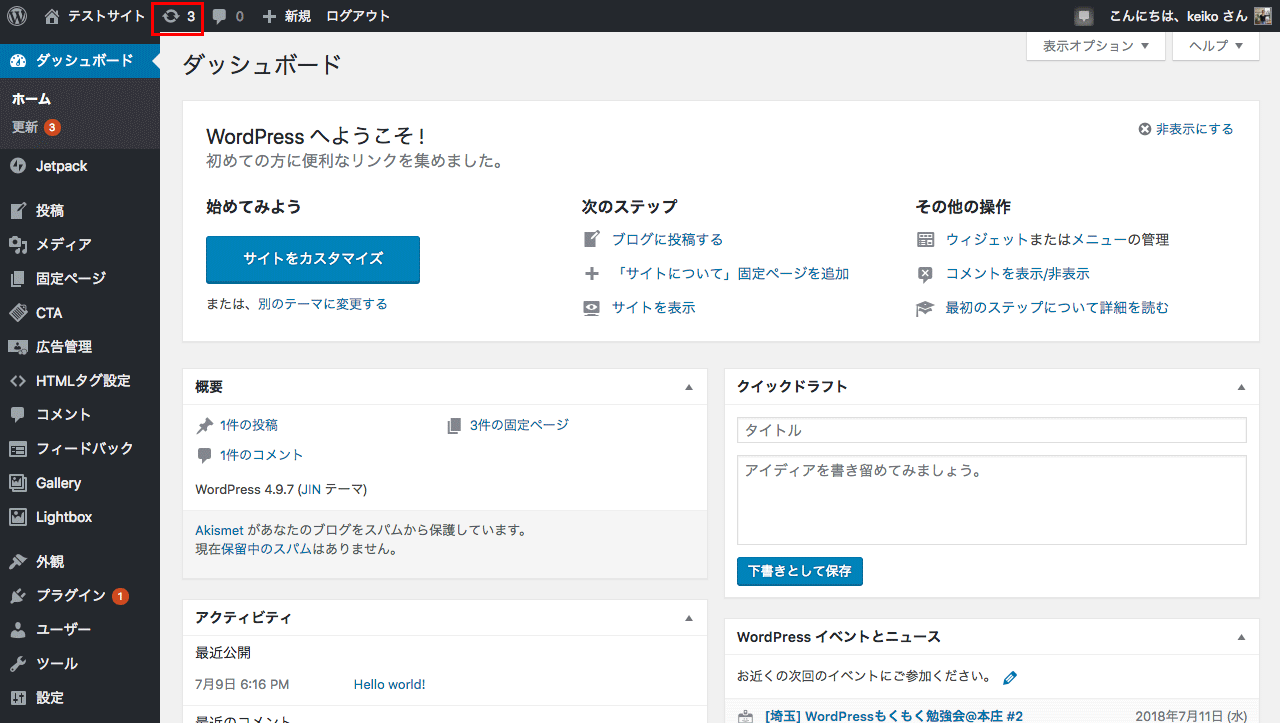Open コメント menu in sidebar
Screen dimensions: 1280x723
pyautogui.click(x=80, y=415)
